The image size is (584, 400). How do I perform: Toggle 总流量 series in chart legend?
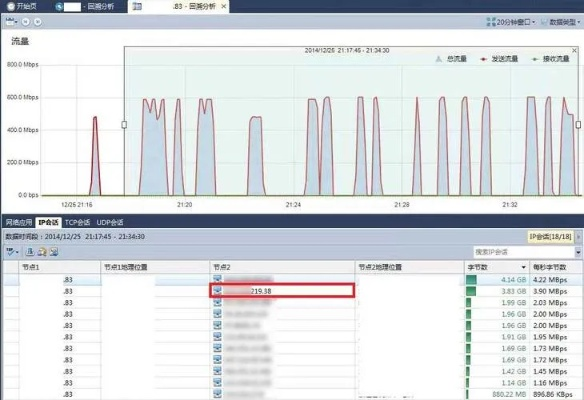pos(451,59)
